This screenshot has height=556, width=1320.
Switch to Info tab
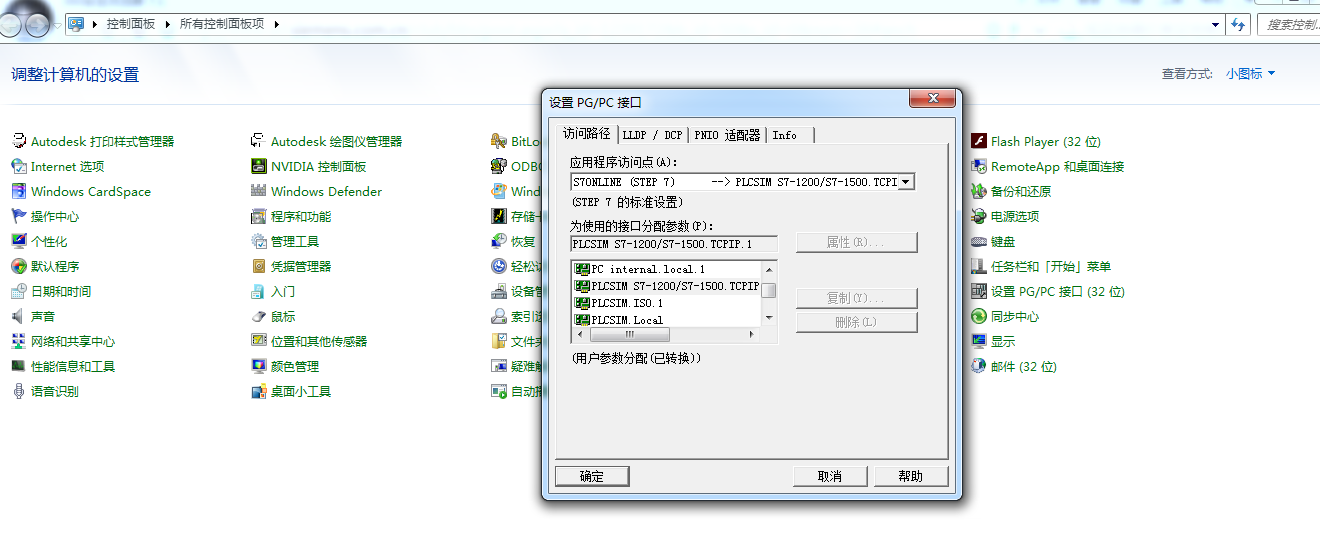(790, 135)
